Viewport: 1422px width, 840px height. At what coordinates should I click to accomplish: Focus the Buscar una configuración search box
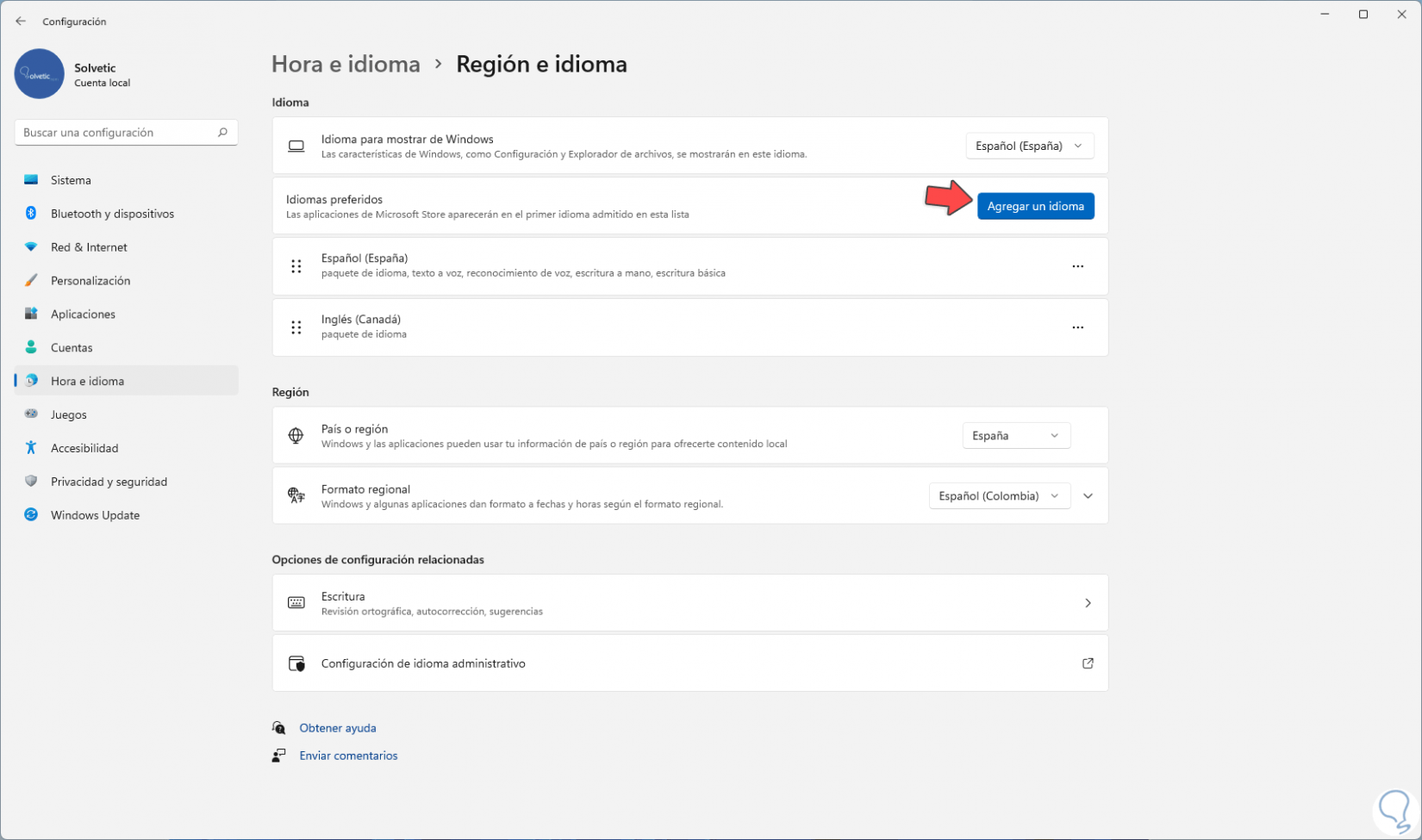[x=116, y=133]
